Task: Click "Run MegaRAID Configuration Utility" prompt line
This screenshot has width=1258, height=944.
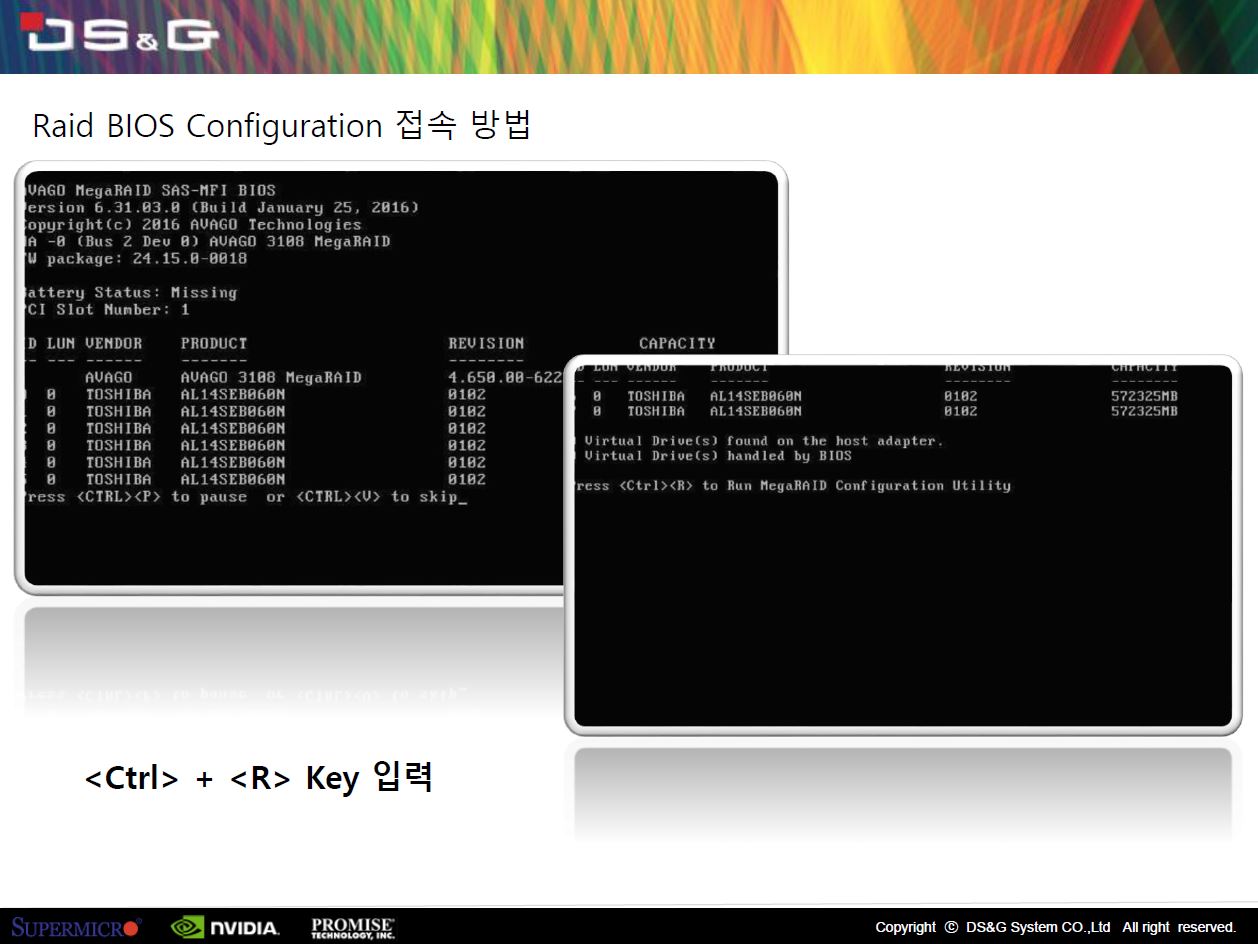Action: (793, 486)
